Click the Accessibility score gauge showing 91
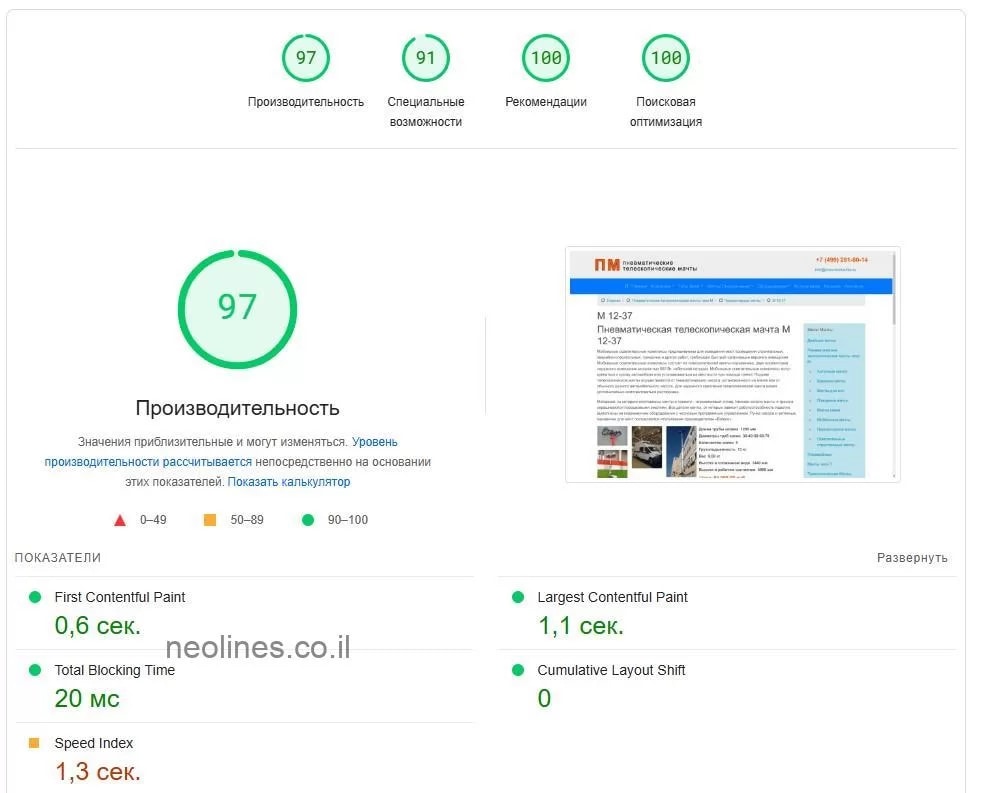The width and height of the screenshot is (985, 793). coord(425,58)
